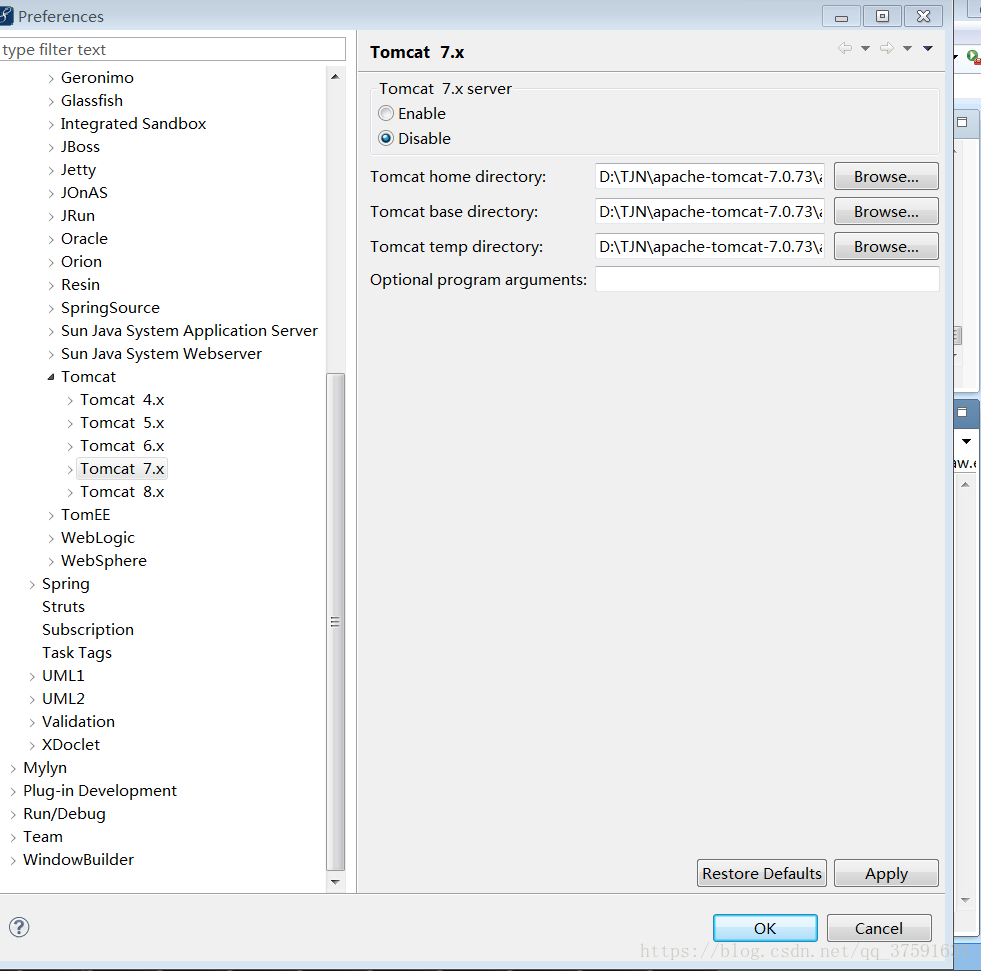Expand the Tomcat 8.x node
This screenshot has width=981, height=971.
pos(70,492)
